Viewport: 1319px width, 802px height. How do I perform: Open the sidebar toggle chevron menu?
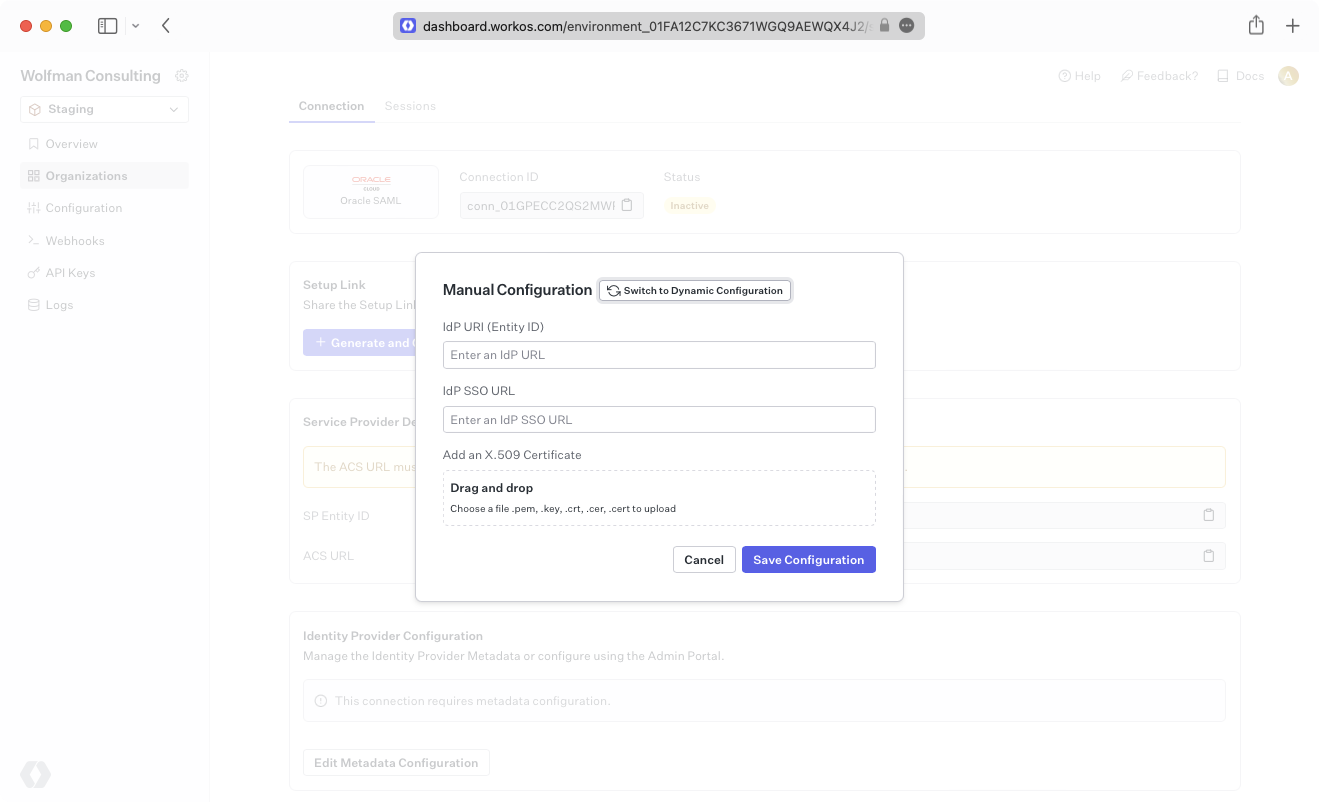tap(136, 25)
